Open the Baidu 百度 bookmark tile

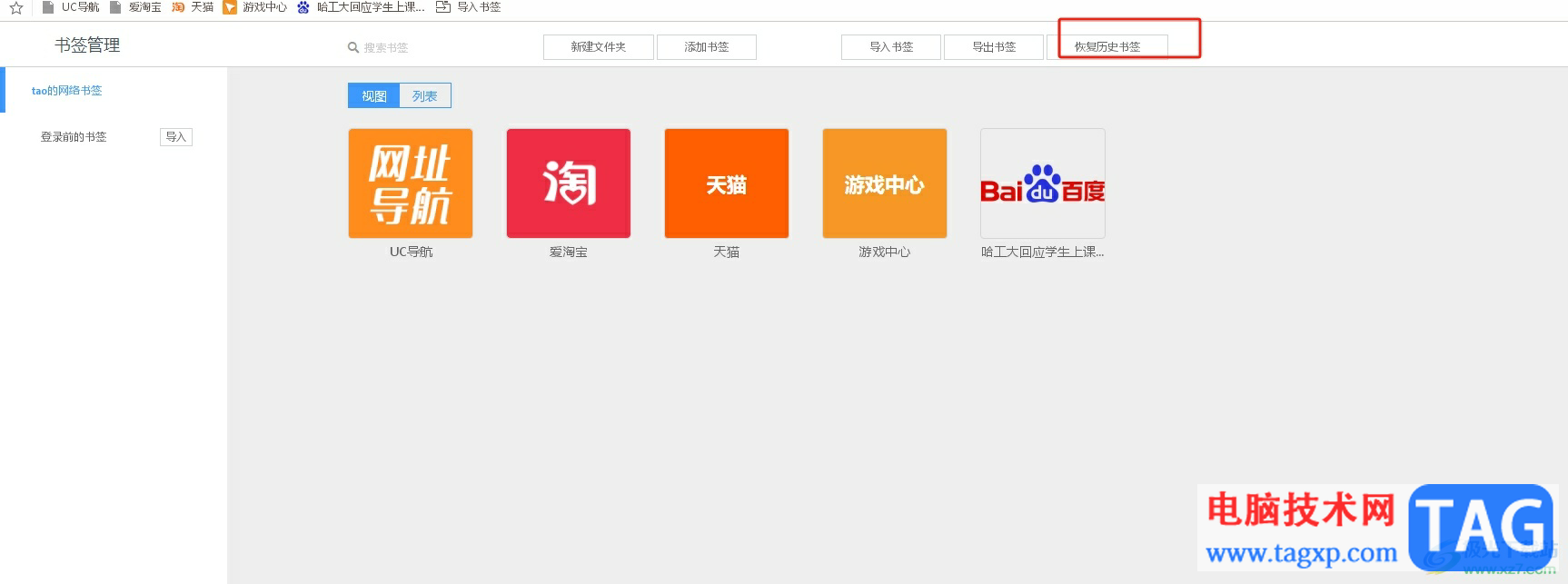(x=1043, y=183)
